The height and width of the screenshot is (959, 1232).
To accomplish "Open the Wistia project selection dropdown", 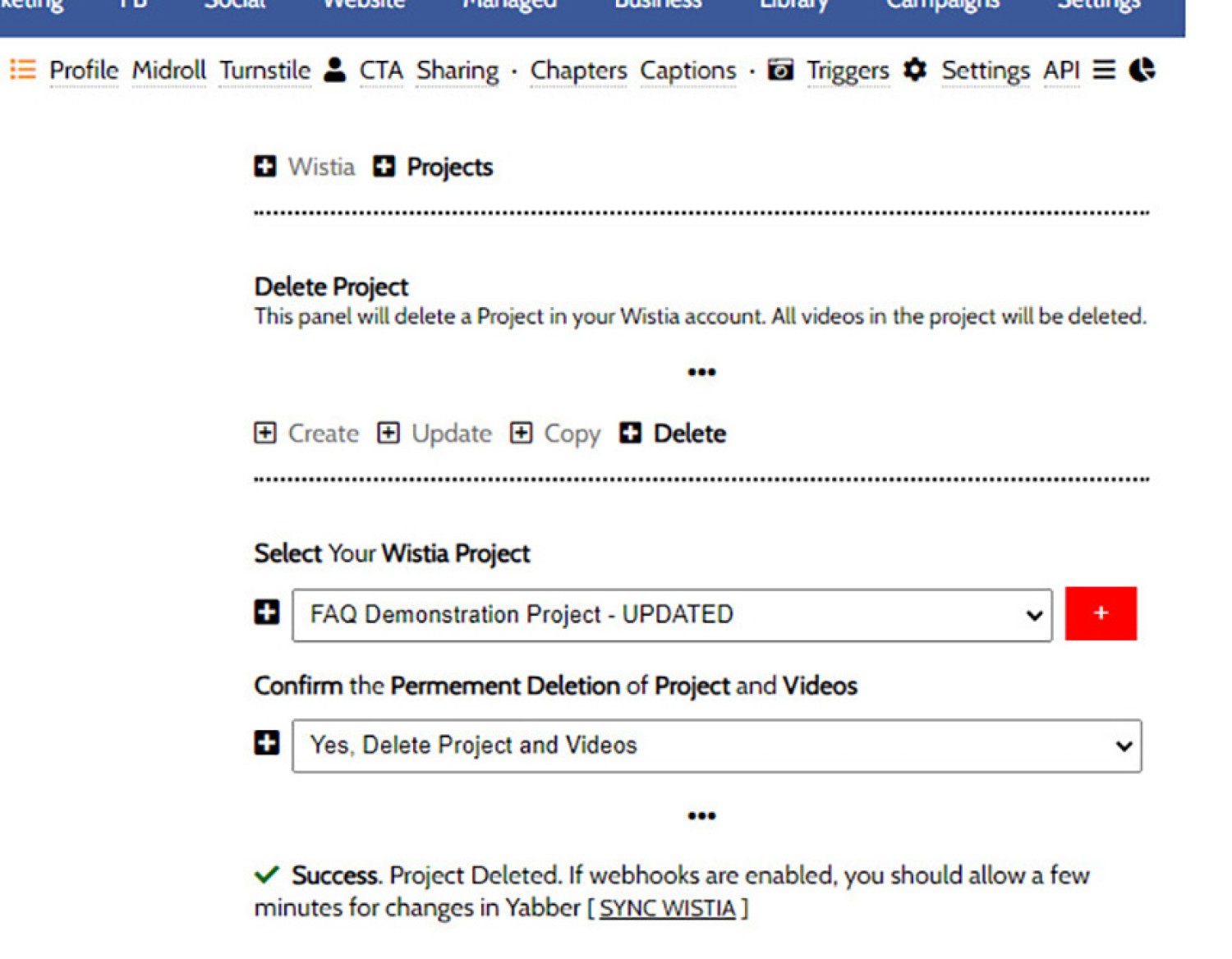I will (672, 615).
